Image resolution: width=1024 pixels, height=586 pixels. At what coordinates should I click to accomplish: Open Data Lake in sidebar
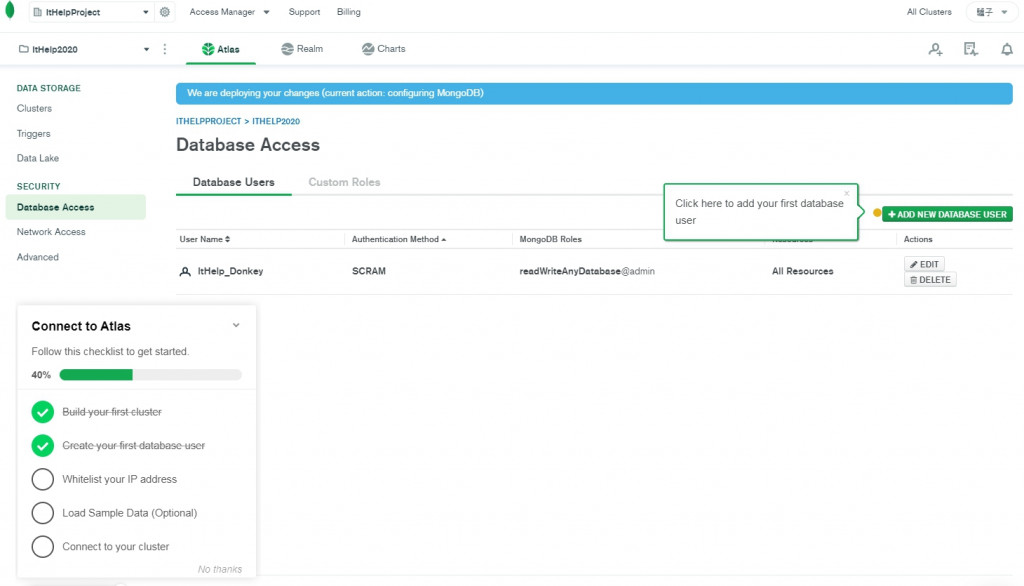coord(38,158)
